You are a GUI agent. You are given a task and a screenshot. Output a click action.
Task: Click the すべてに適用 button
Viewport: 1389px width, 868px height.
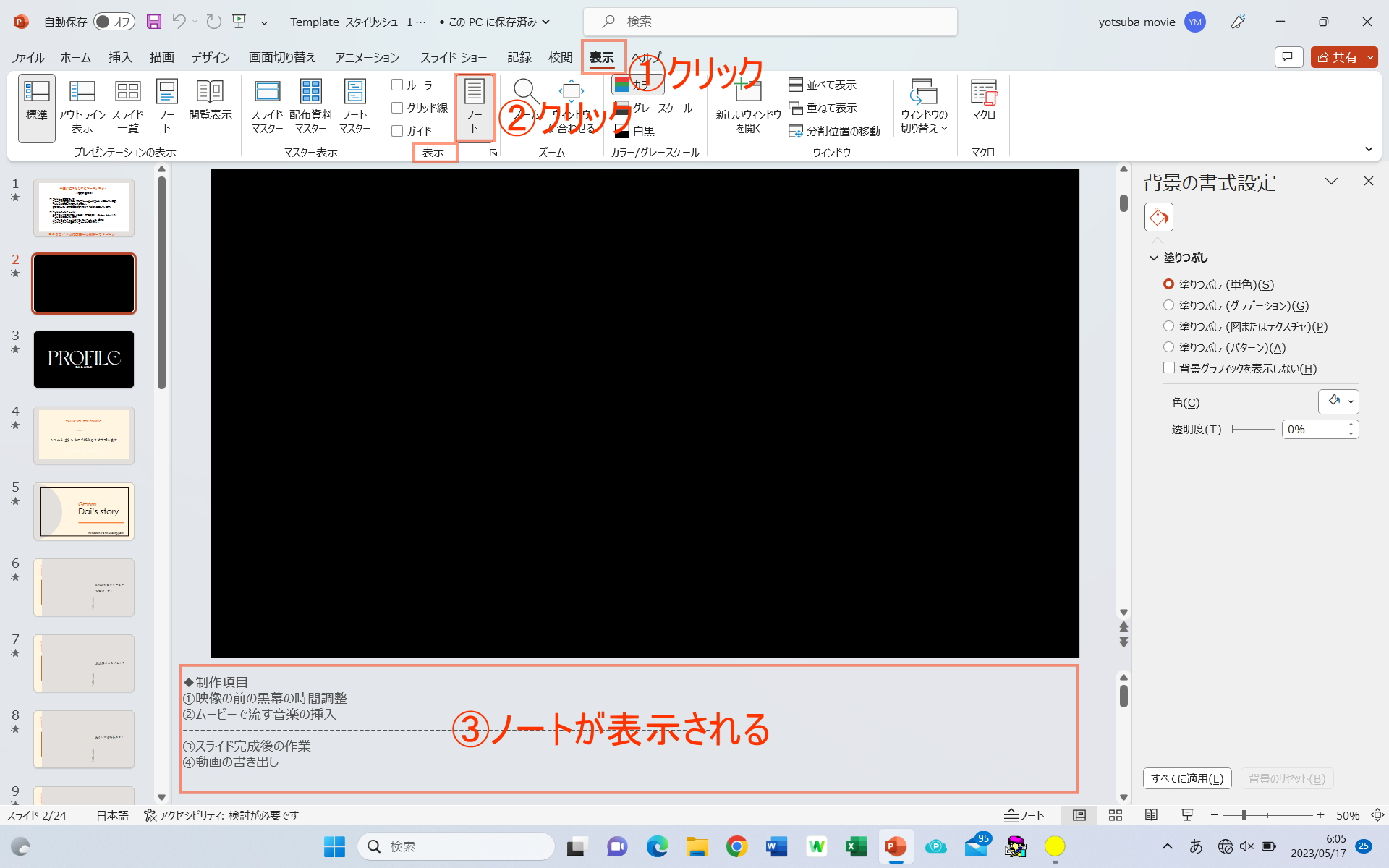click(x=1186, y=778)
